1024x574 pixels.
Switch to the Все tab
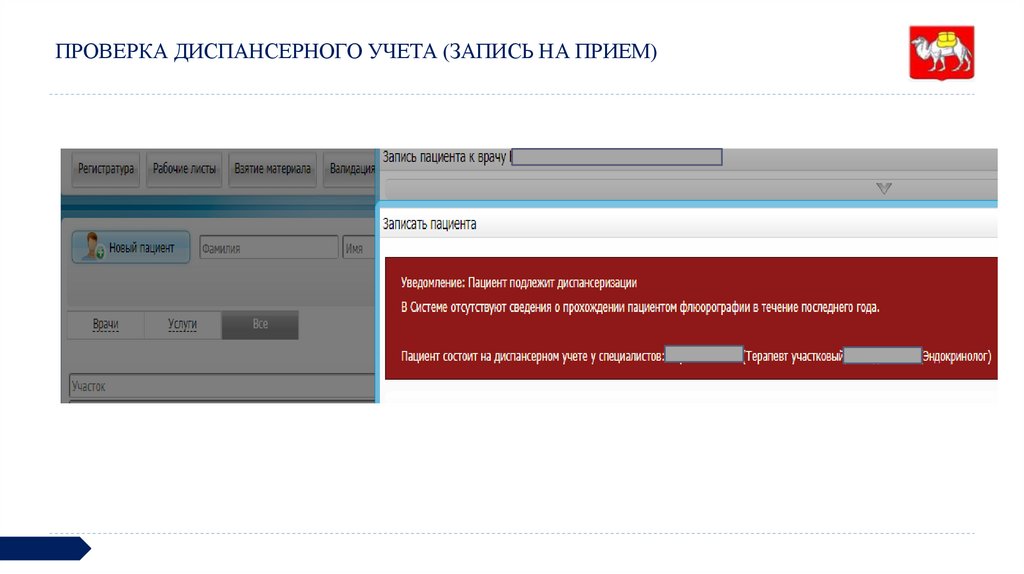click(260, 325)
